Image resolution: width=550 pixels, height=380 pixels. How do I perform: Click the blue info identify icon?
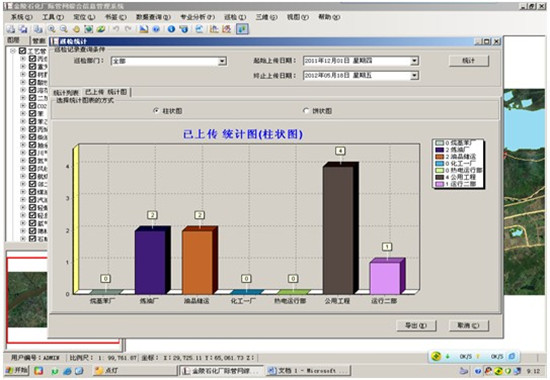pos(171,29)
